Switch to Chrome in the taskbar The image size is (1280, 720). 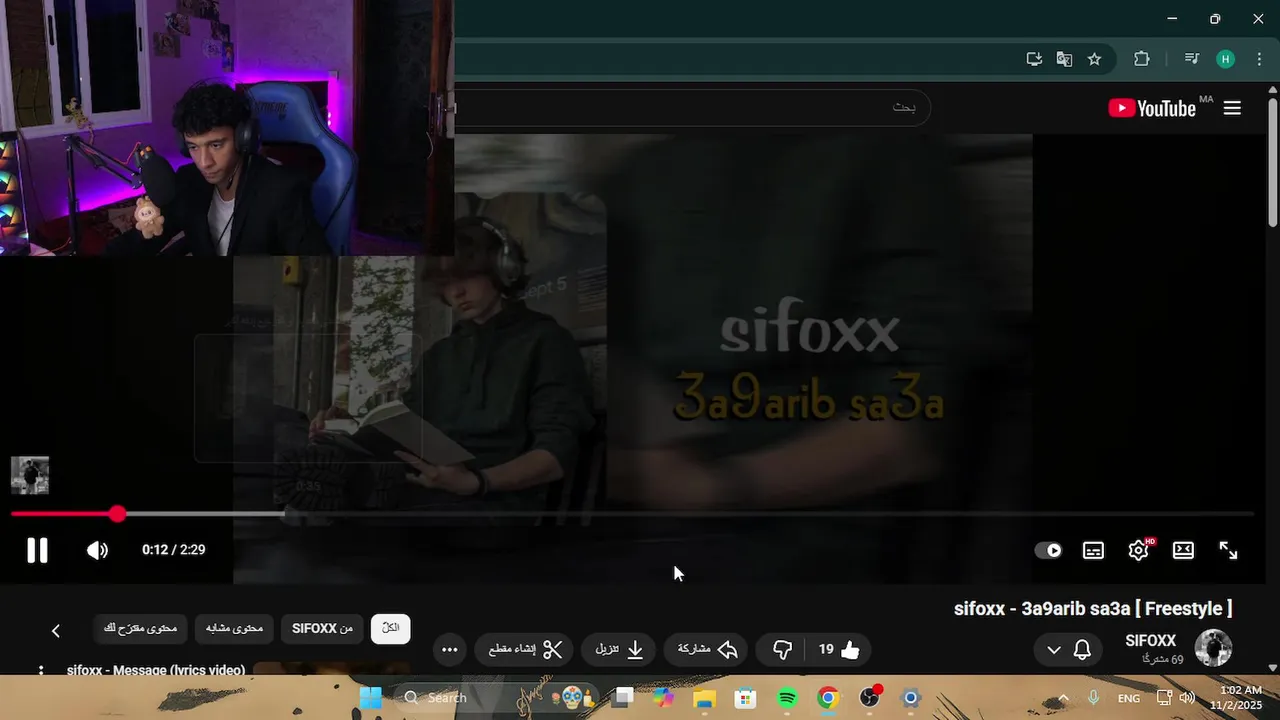[828, 698]
